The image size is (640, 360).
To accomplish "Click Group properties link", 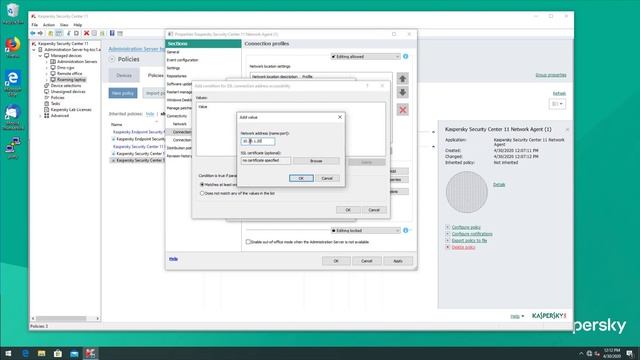I will coord(551,75).
